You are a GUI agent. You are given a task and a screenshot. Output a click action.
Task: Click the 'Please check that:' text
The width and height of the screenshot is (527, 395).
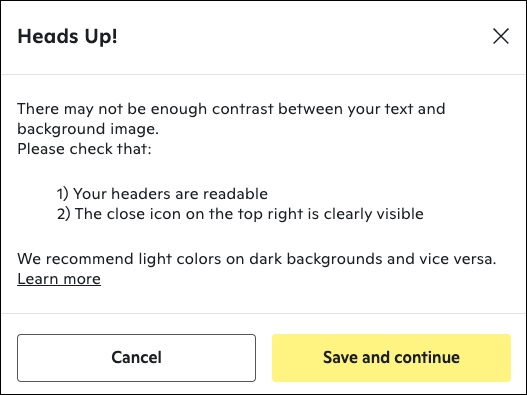point(84,149)
